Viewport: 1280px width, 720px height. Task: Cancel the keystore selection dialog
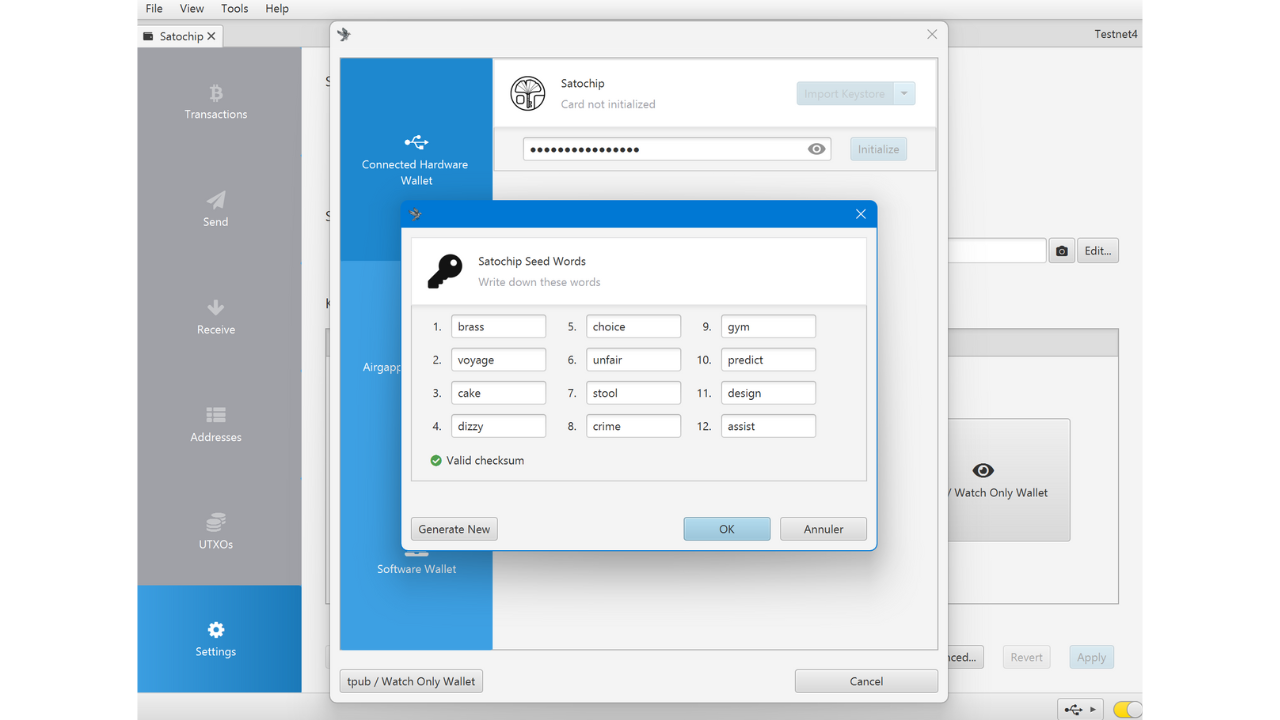pos(866,681)
